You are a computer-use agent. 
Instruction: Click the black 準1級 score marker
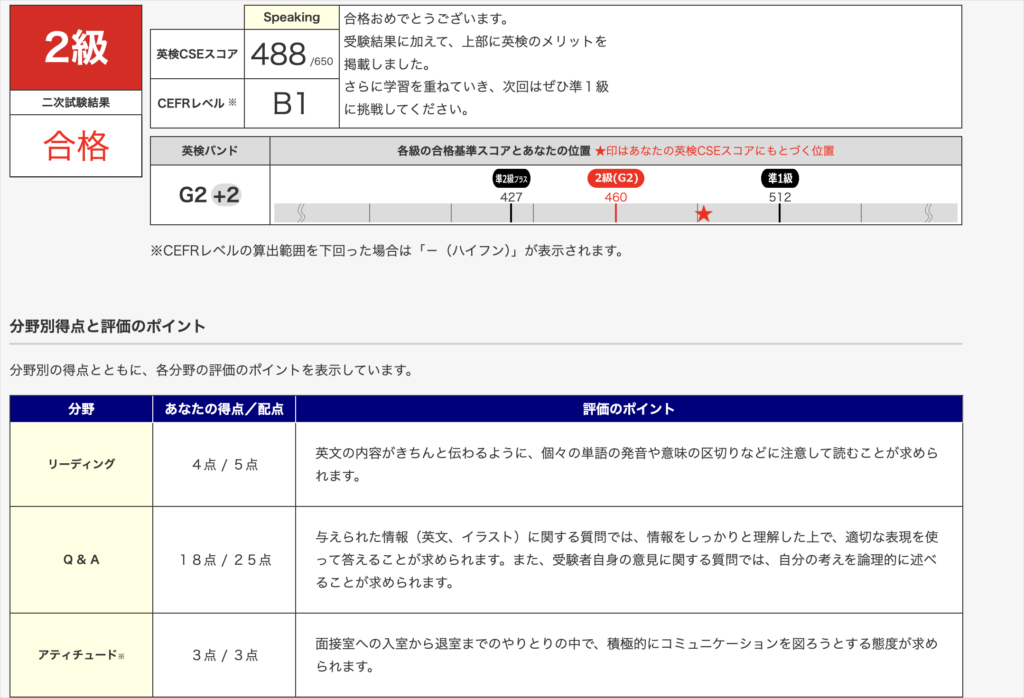(x=779, y=180)
